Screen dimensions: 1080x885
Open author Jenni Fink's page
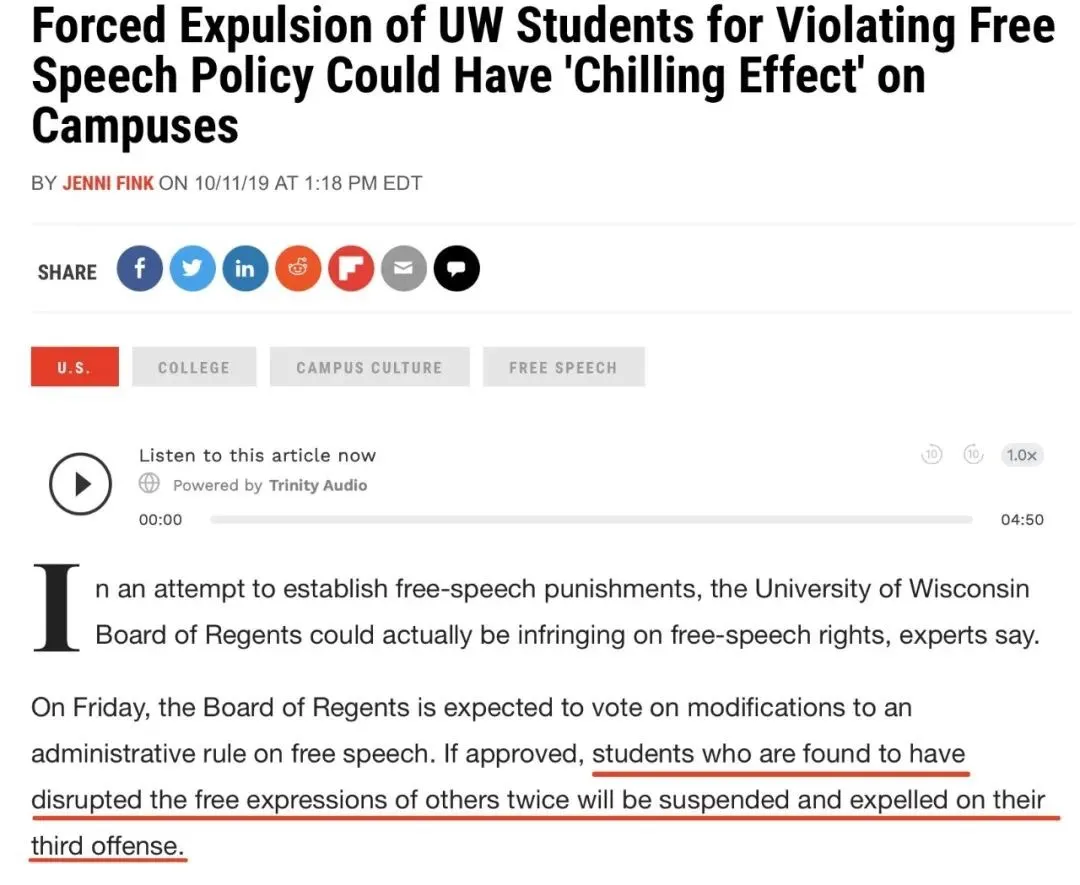click(x=108, y=184)
